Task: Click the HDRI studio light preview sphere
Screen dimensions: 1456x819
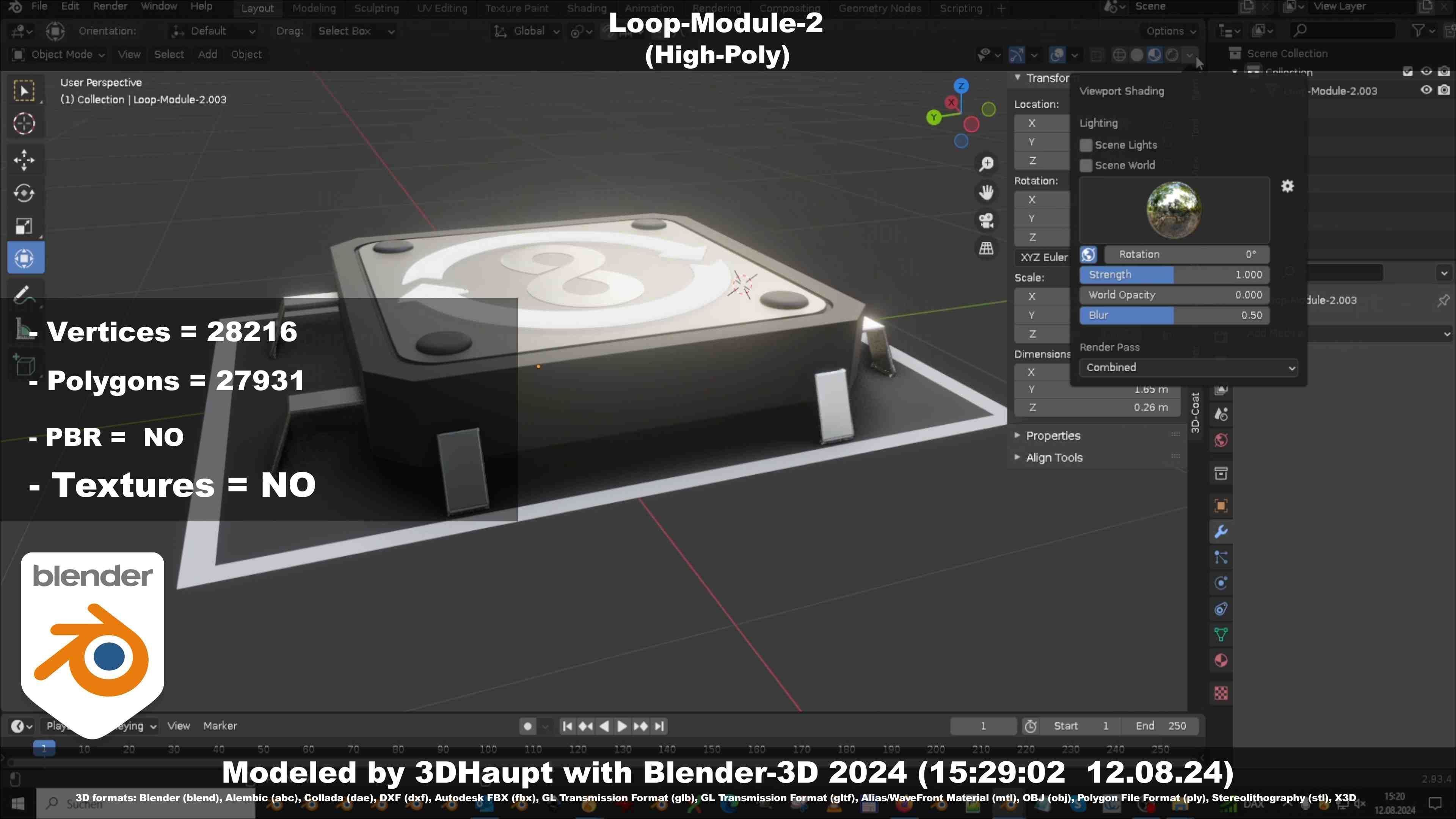Action: (1174, 210)
